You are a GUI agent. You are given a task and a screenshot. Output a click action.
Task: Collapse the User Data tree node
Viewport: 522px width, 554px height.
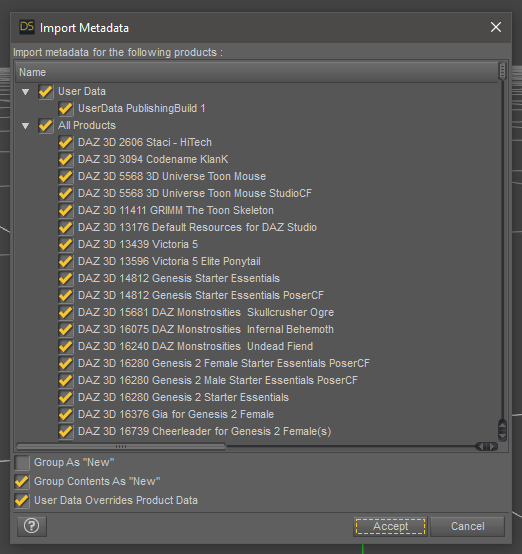25,92
